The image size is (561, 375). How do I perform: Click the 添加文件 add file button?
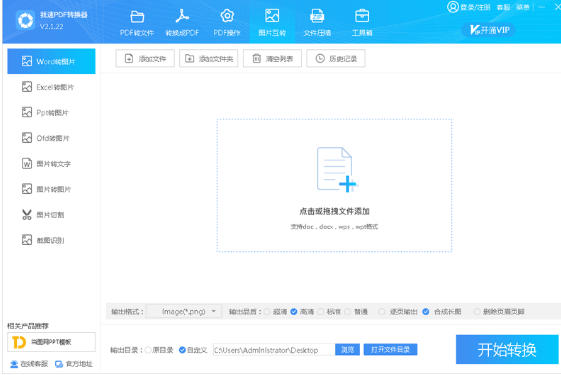coord(145,58)
